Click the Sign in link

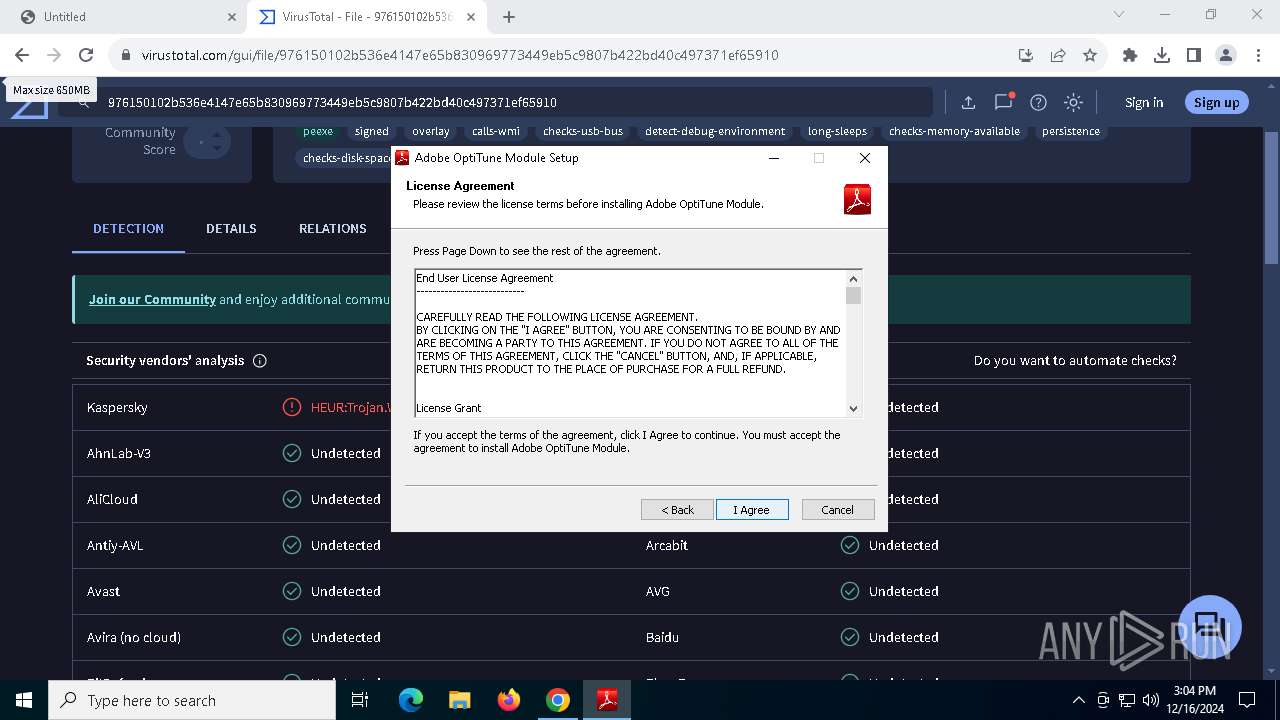[1144, 102]
